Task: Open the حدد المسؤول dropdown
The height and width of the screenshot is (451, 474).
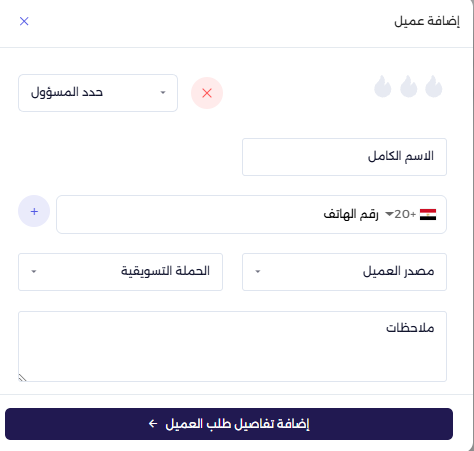Action: click(98, 93)
